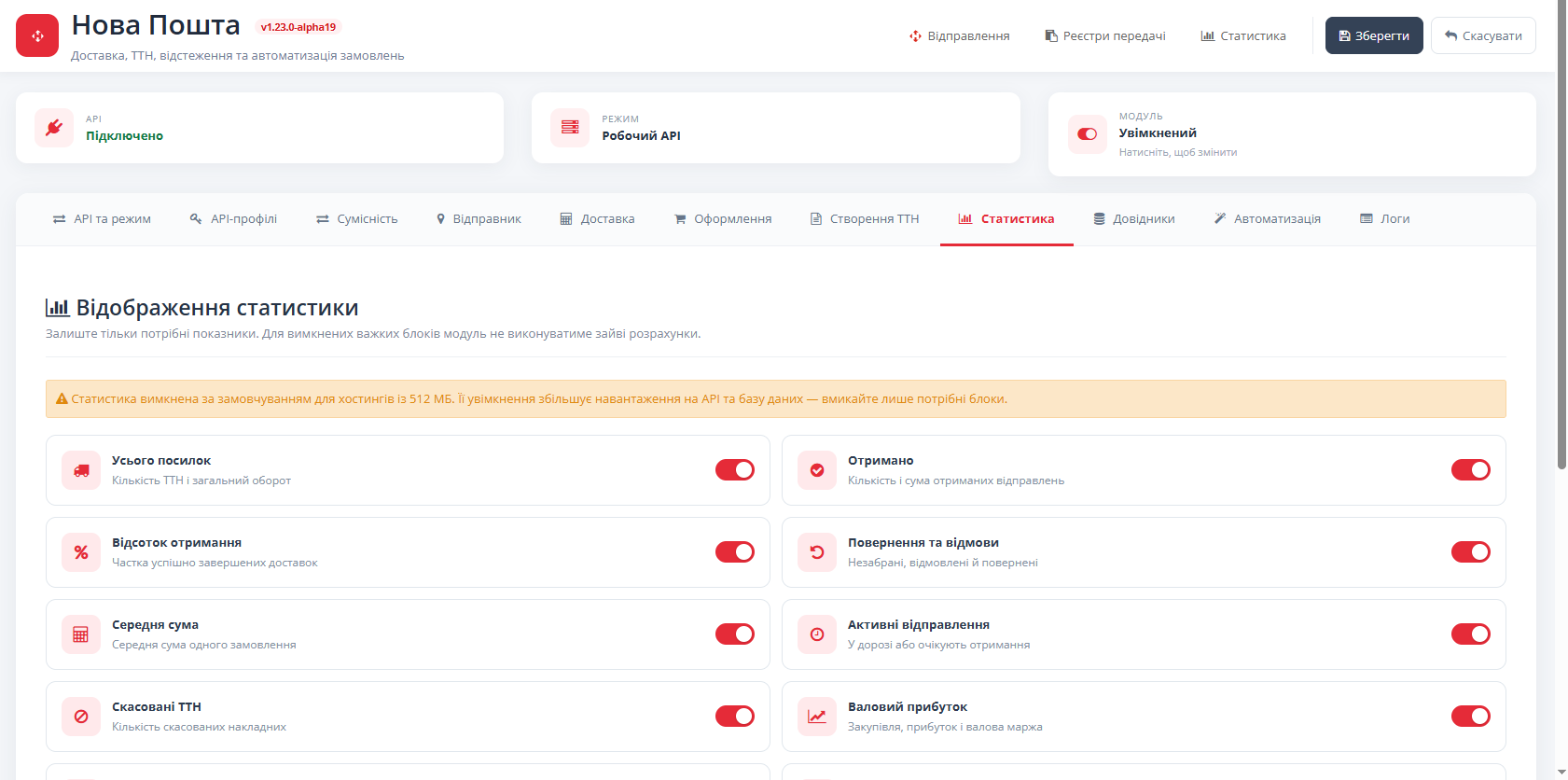The image size is (1568, 780).
Task: Open the API та режим tab
Action: [x=102, y=219]
